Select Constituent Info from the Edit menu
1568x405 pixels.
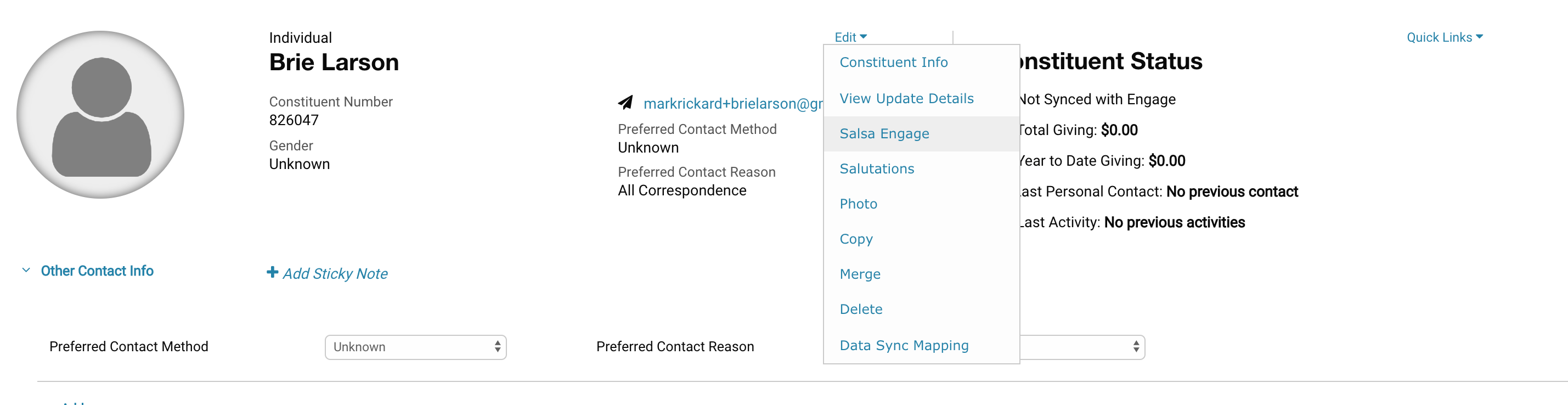tap(893, 62)
